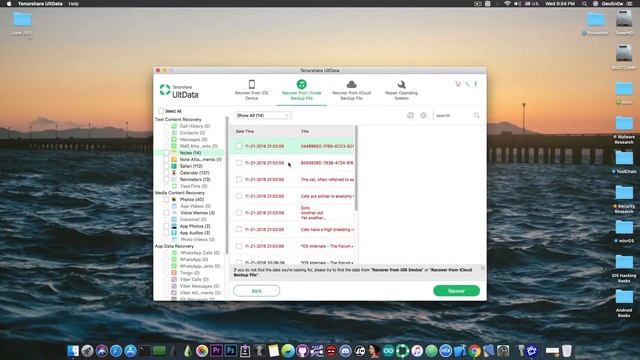Click the magnifier search icon
Image resolution: width=640 pixels, height=360 pixels.
tap(477, 116)
